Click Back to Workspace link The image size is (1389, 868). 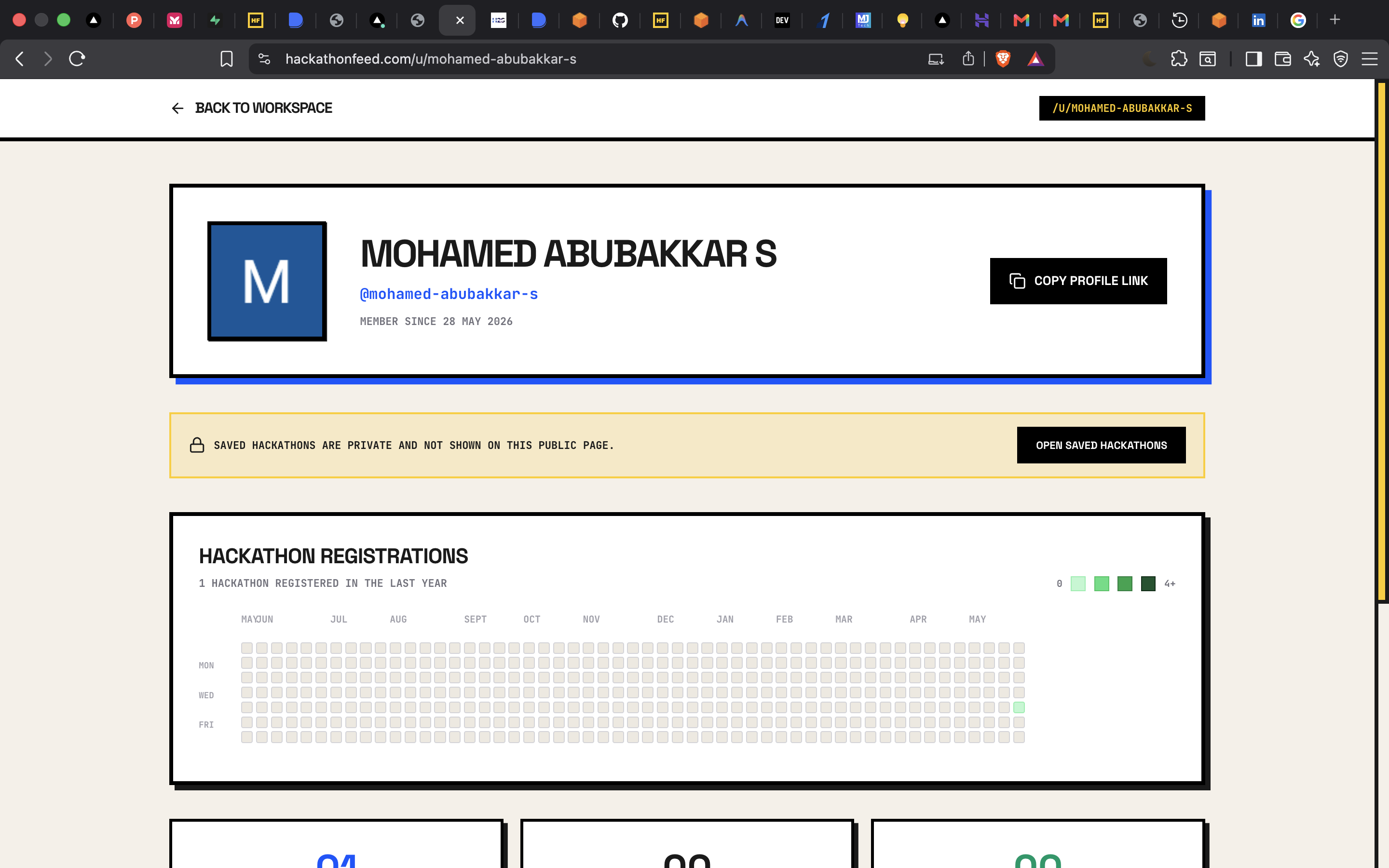pyautogui.click(x=263, y=108)
